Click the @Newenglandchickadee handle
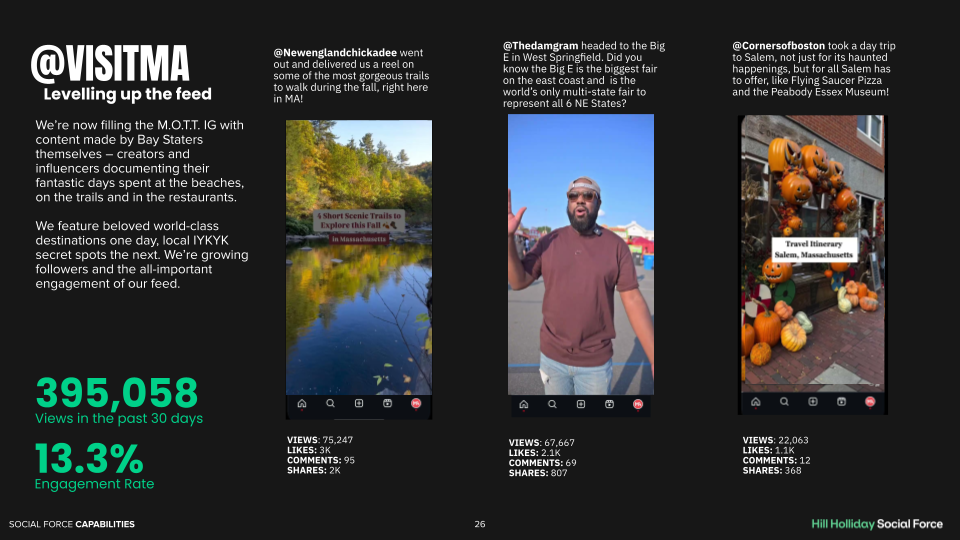960x540 pixels. tap(335, 53)
